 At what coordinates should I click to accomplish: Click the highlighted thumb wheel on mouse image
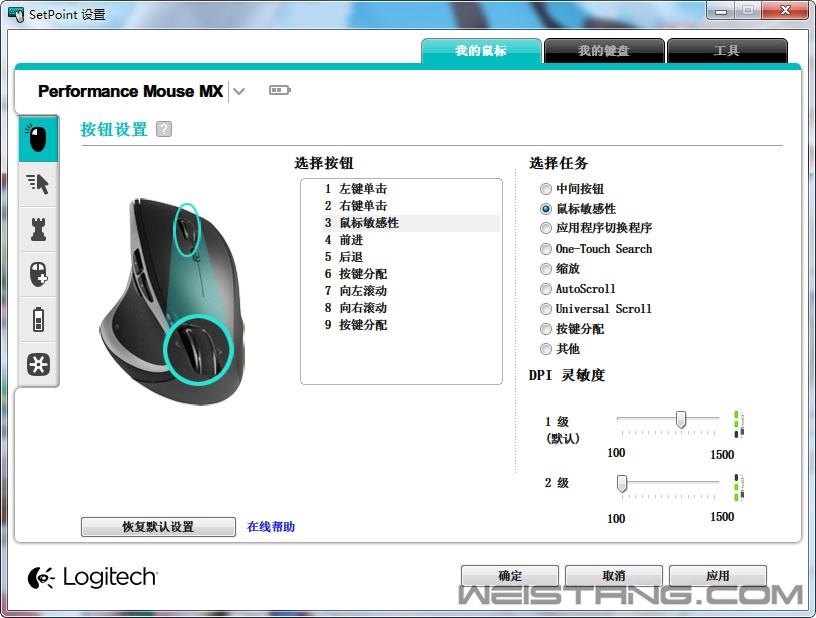pos(197,349)
